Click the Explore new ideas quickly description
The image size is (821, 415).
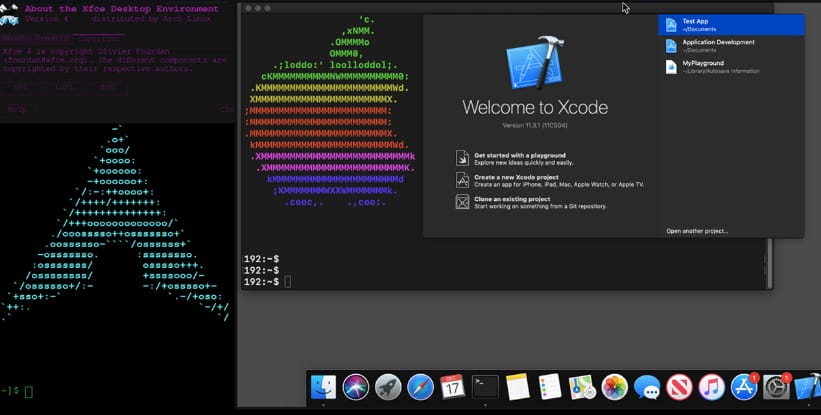[x=524, y=163]
